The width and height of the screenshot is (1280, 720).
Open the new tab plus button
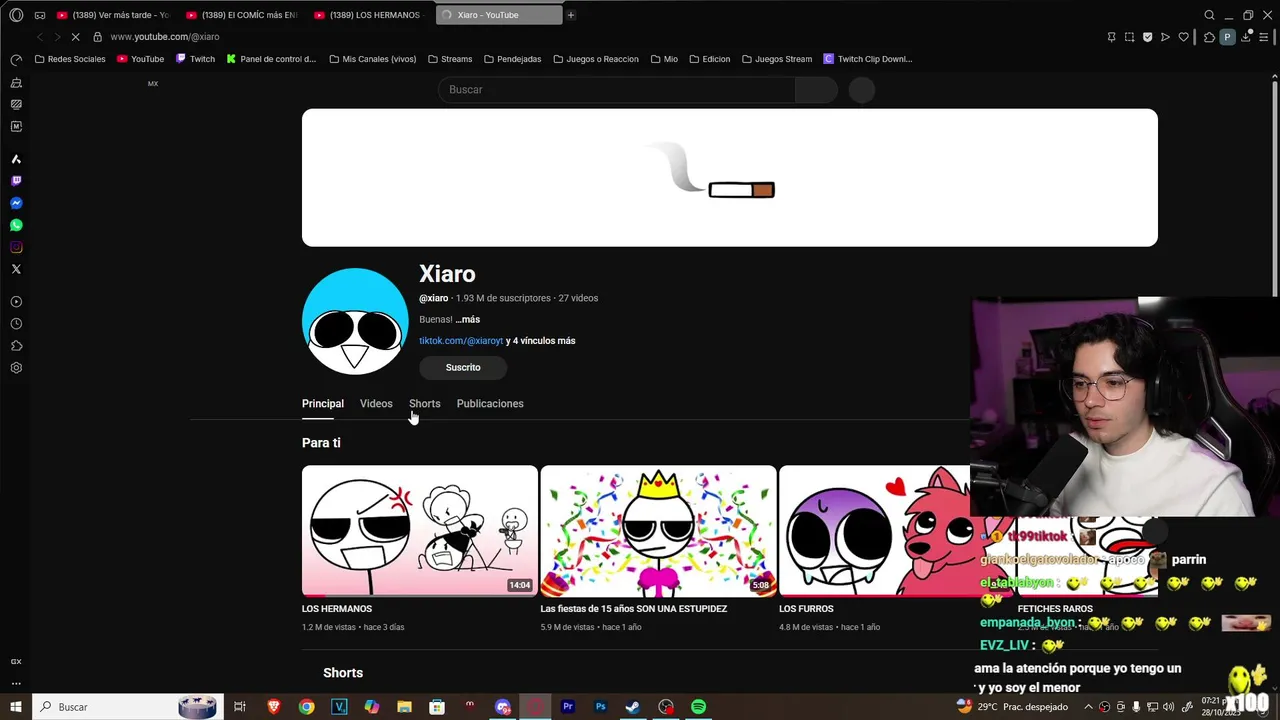571,15
